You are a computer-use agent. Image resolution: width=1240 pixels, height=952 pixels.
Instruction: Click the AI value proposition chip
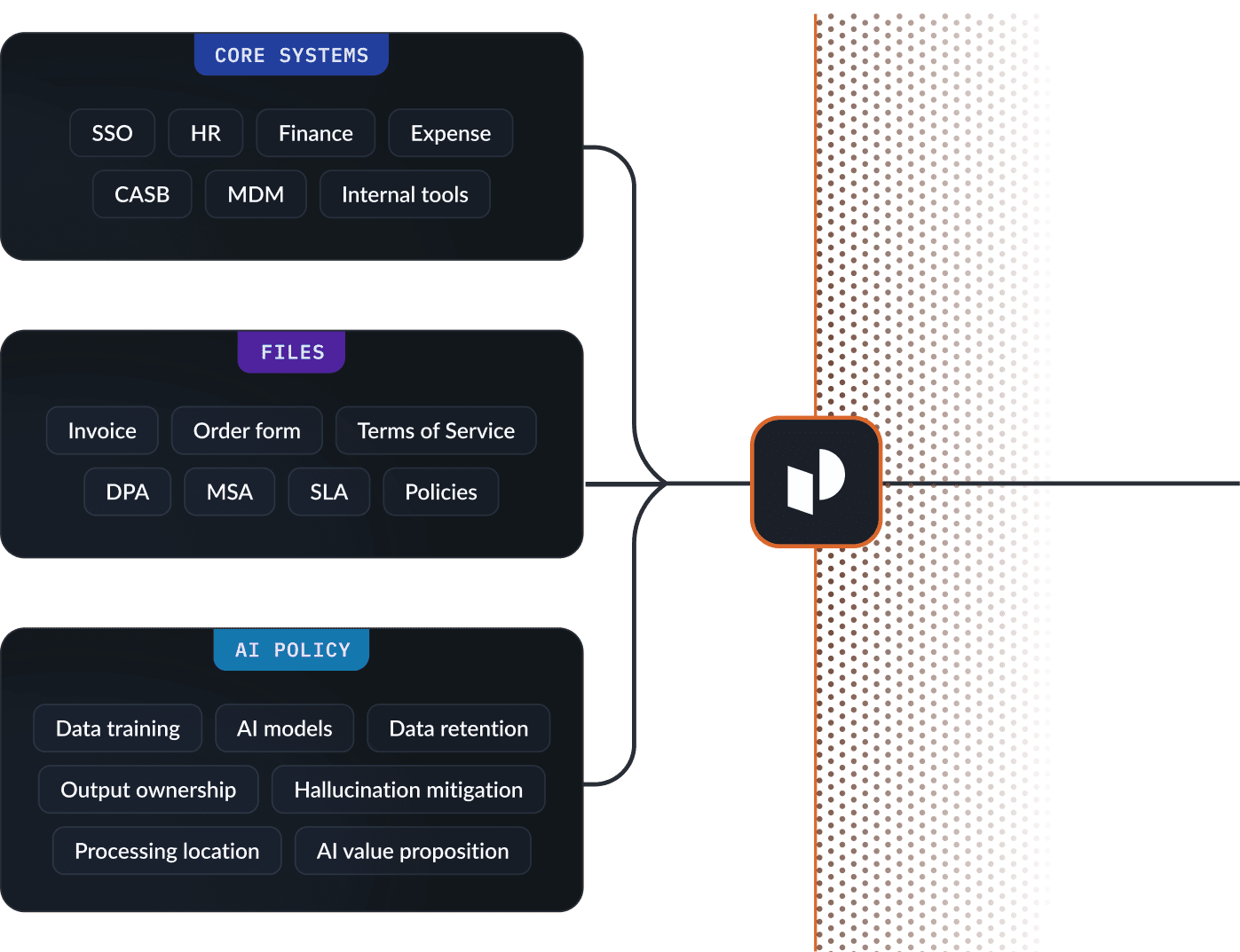(413, 851)
